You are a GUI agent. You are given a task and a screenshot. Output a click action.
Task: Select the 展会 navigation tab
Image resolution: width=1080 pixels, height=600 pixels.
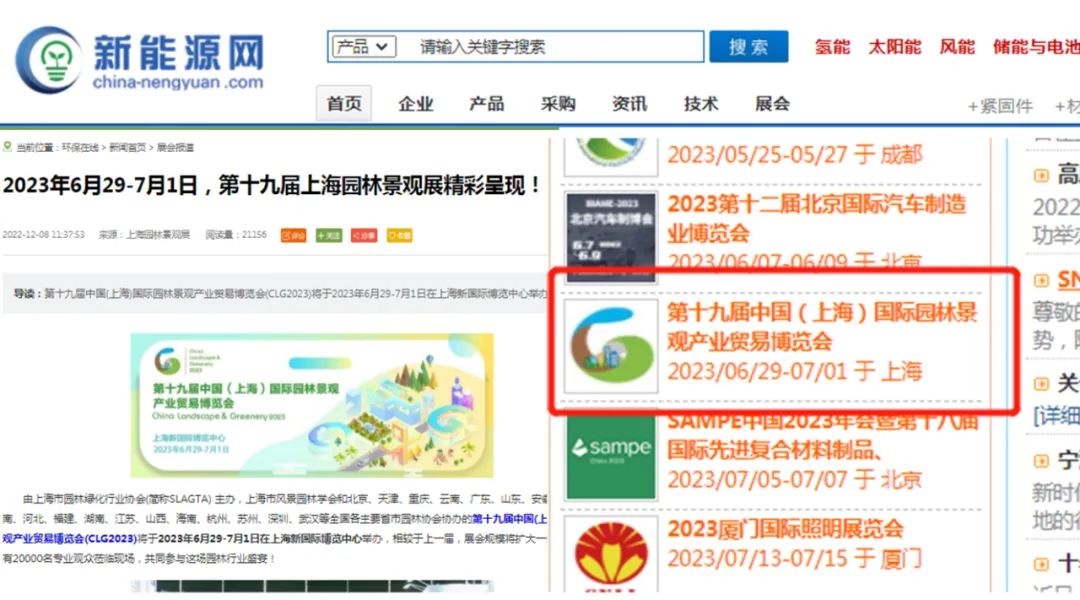[772, 104]
